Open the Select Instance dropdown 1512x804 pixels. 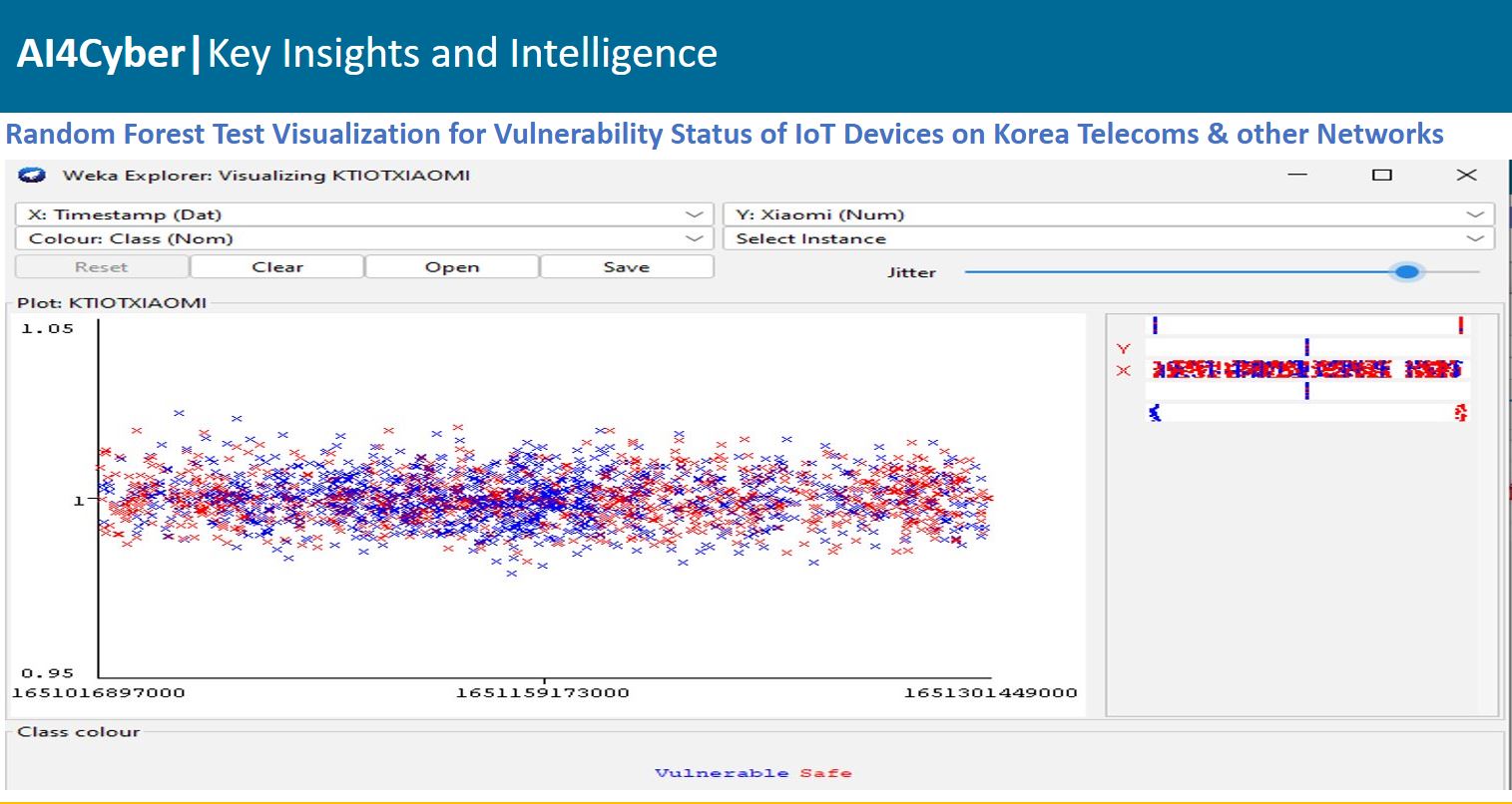click(x=1109, y=238)
